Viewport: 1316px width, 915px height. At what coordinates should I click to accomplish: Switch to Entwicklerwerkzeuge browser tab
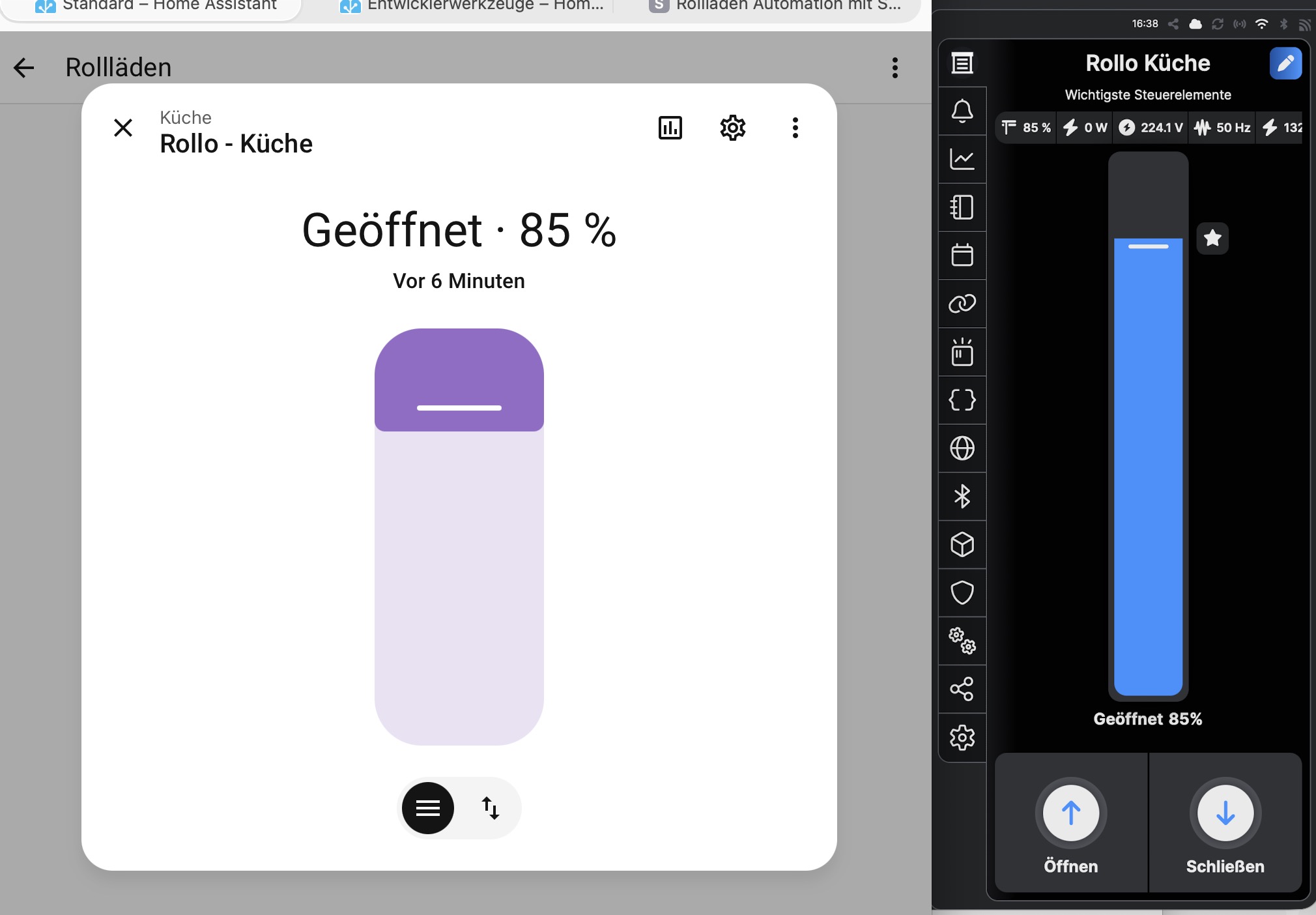point(472,7)
